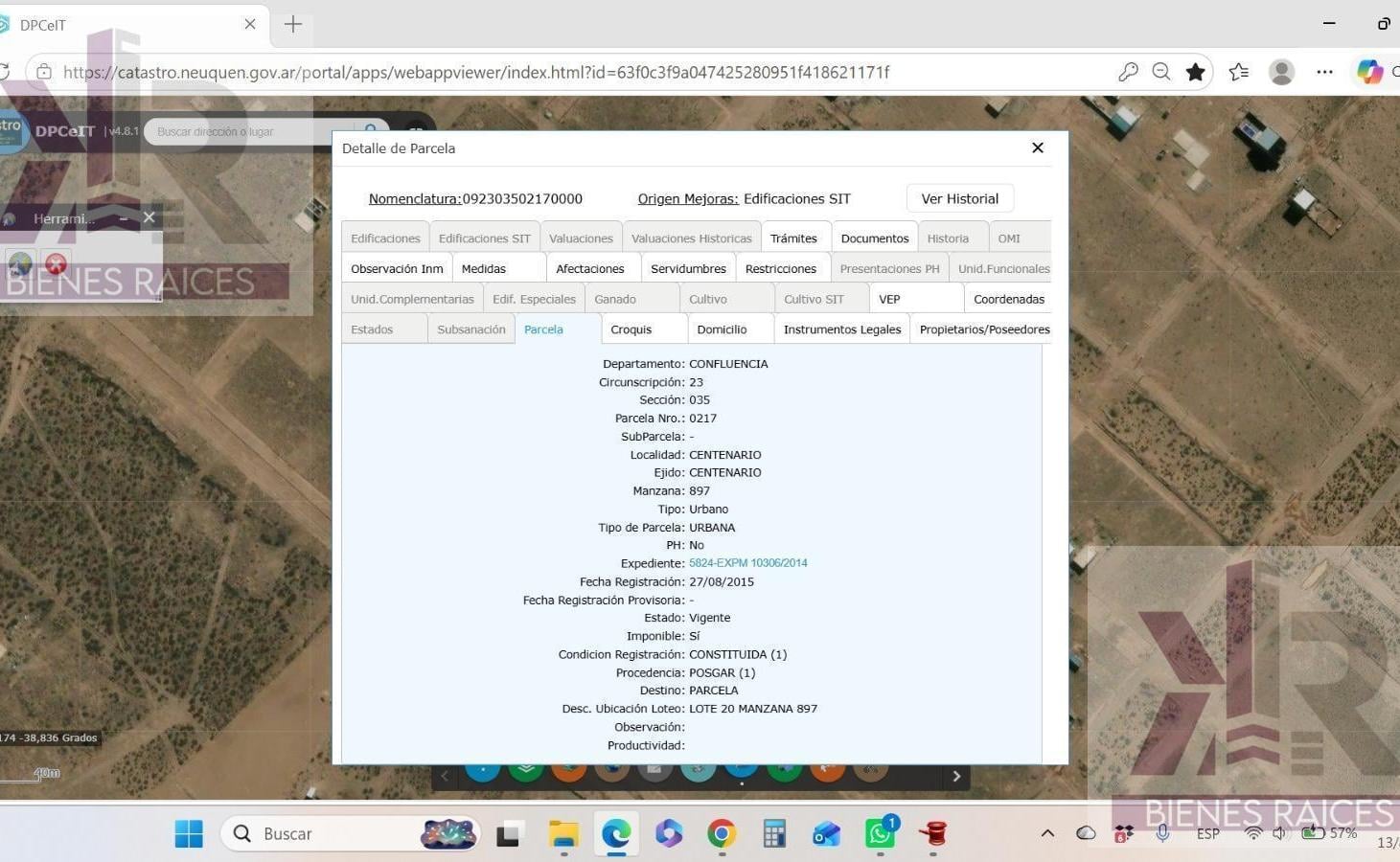This screenshot has height=862, width=1400.
Task: Open the browser profile avatar
Action: coord(1281,72)
